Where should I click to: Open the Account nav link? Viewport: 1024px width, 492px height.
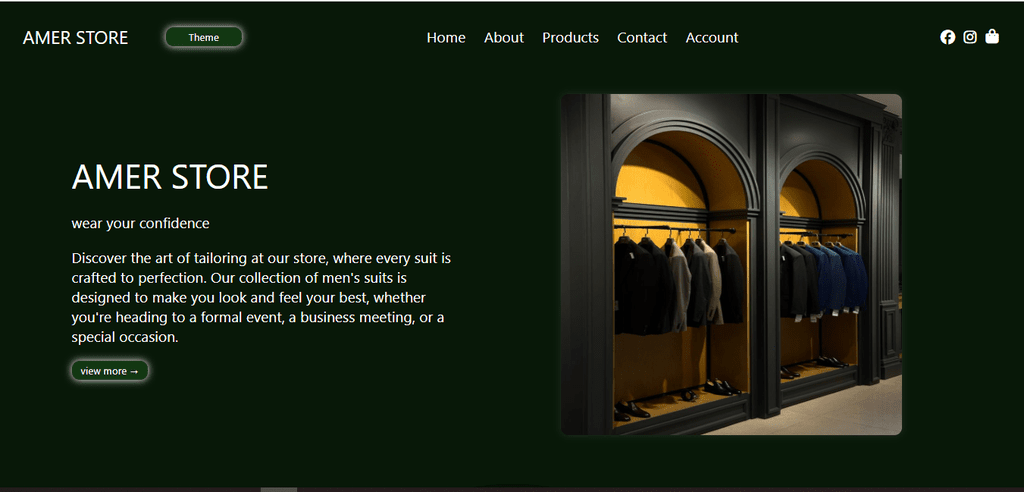coord(712,38)
